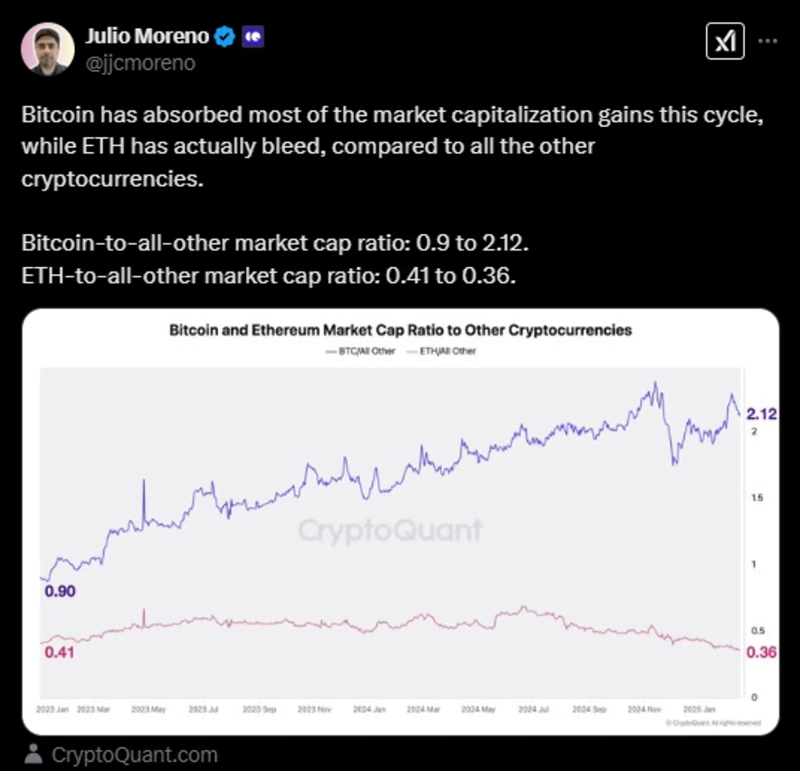Open the three-dot more options menu
The height and width of the screenshot is (771, 800).
coord(768,41)
